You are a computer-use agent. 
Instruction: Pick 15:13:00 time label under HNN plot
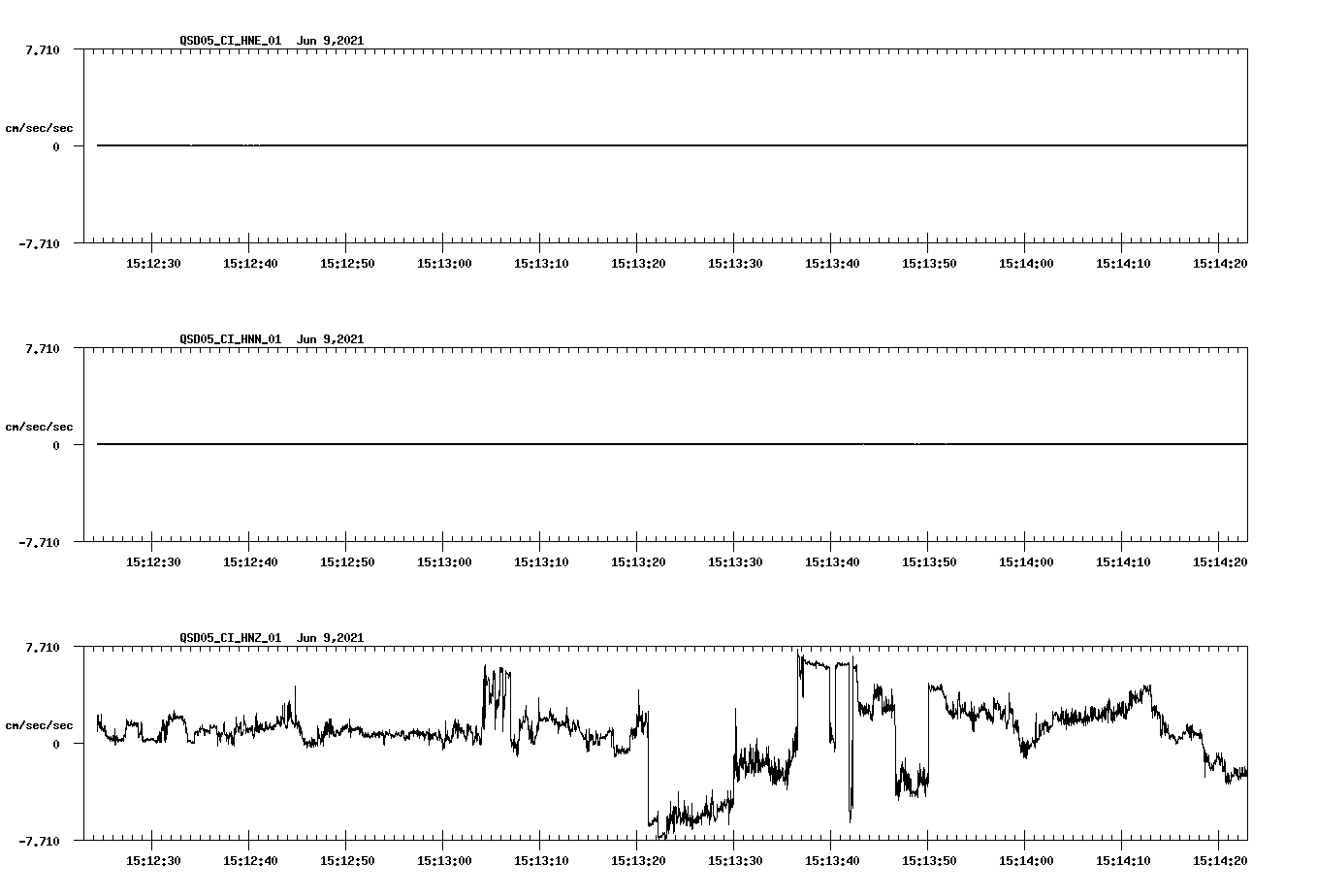pyautogui.click(x=444, y=562)
